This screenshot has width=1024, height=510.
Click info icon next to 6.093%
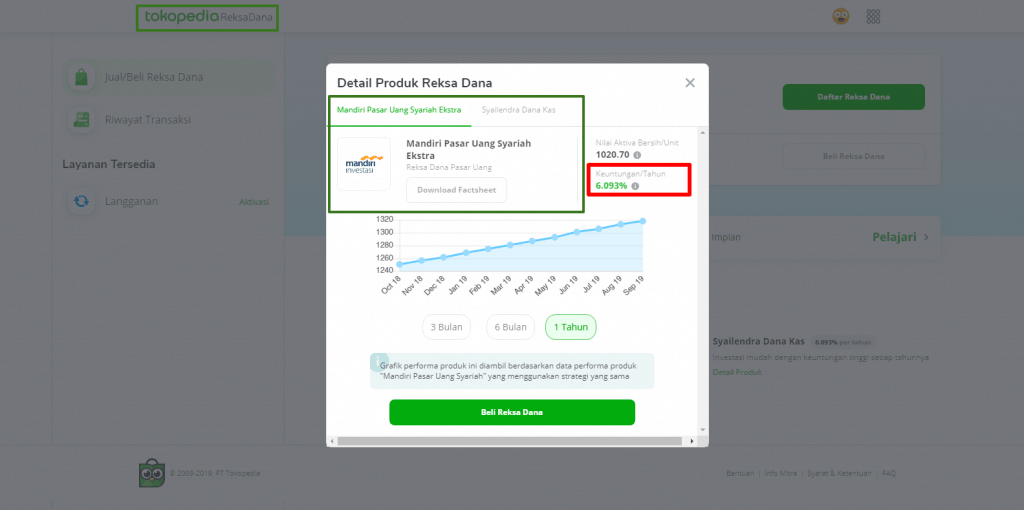[x=635, y=186]
